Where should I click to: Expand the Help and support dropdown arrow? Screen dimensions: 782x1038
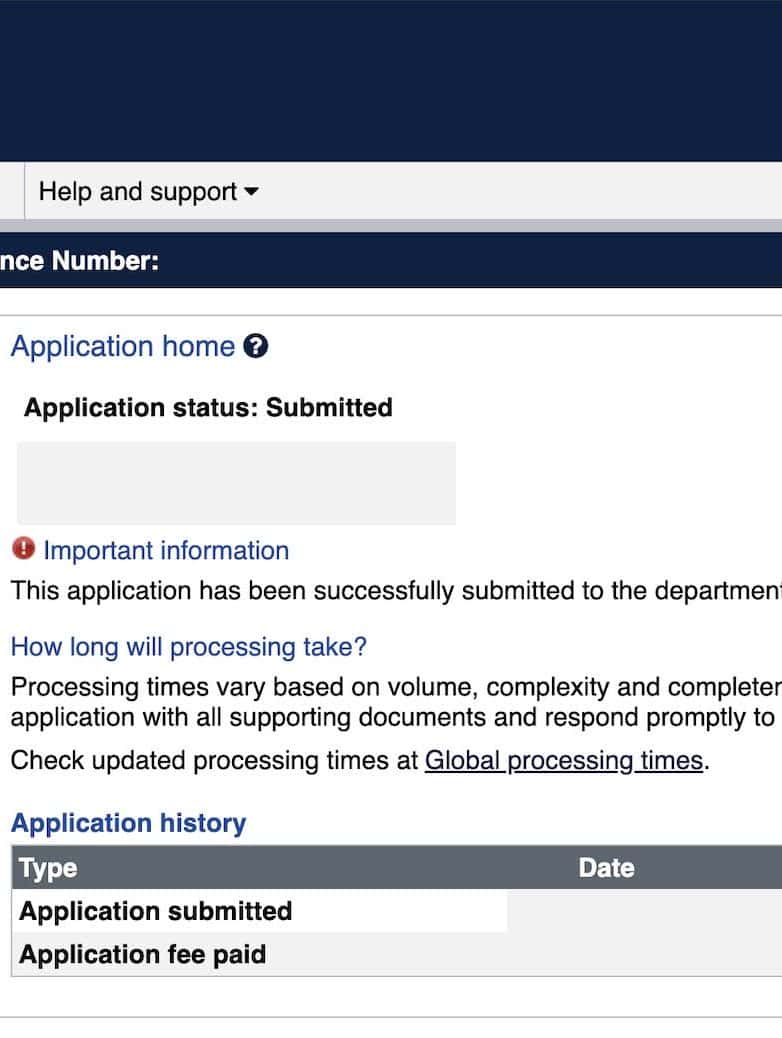[251, 192]
